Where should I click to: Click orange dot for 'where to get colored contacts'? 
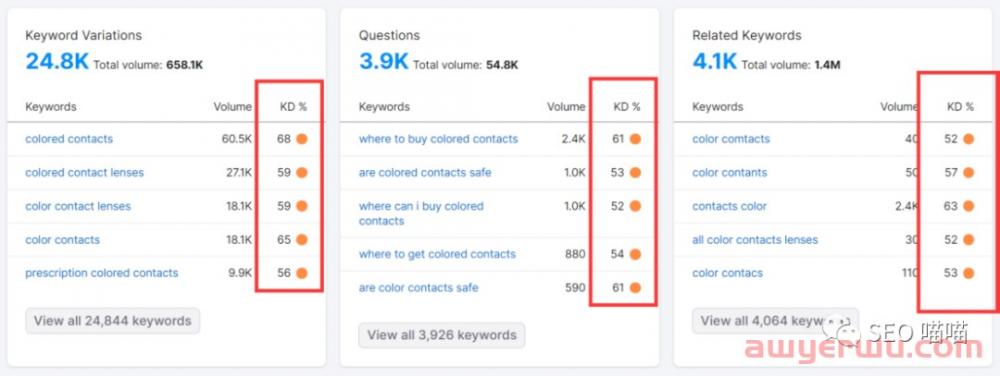pos(635,254)
